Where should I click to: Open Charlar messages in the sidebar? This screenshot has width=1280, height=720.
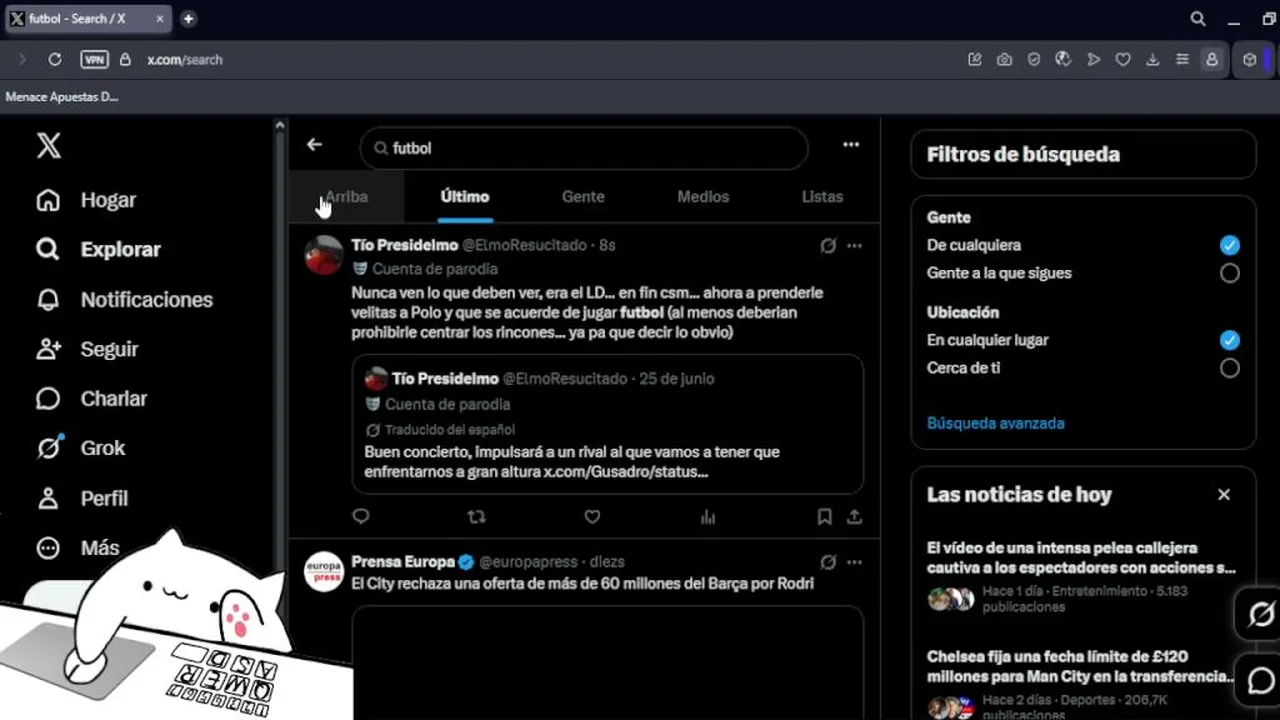pos(91,399)
